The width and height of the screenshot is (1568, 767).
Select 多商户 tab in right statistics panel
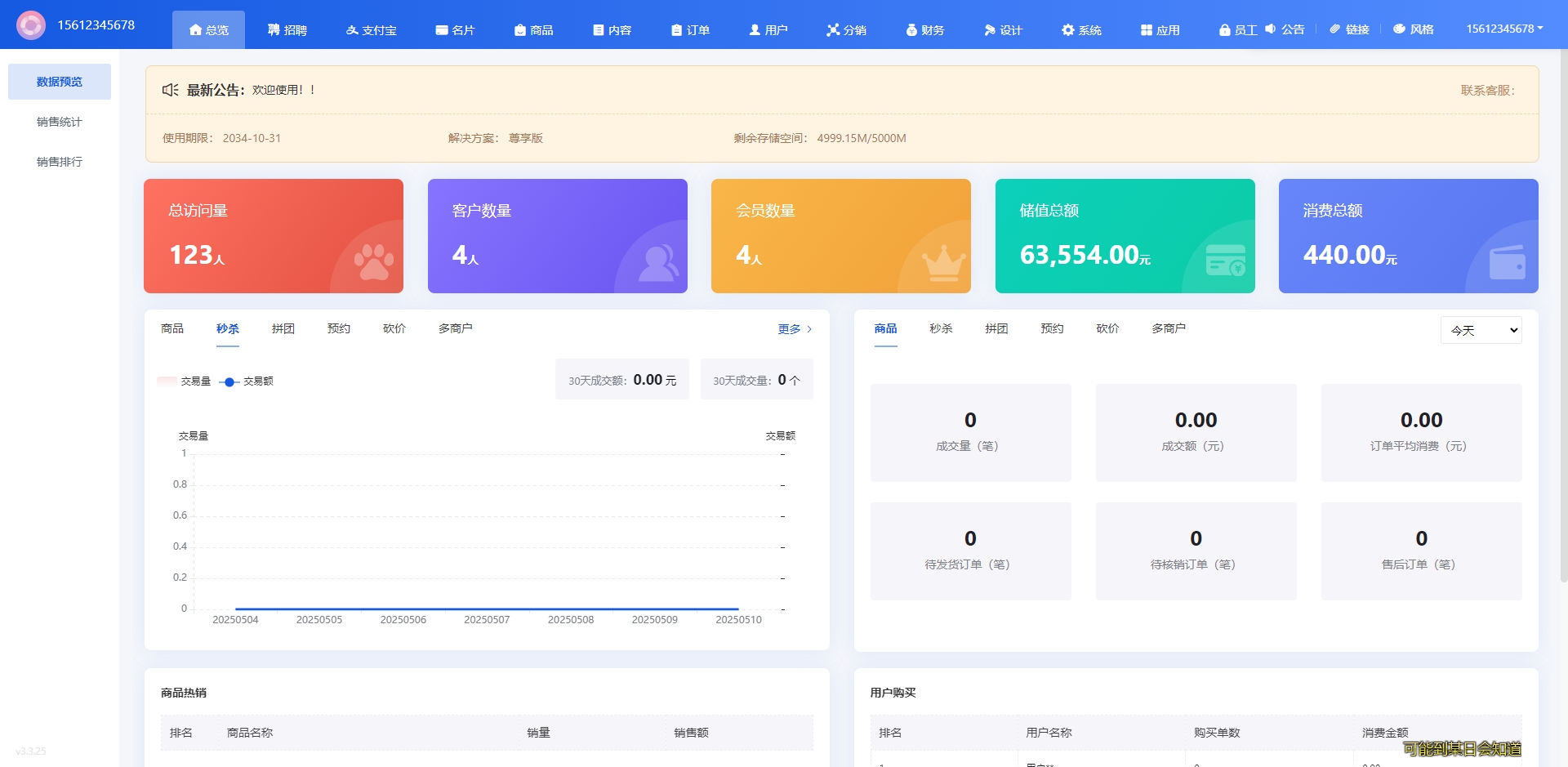coord(1168,328)
